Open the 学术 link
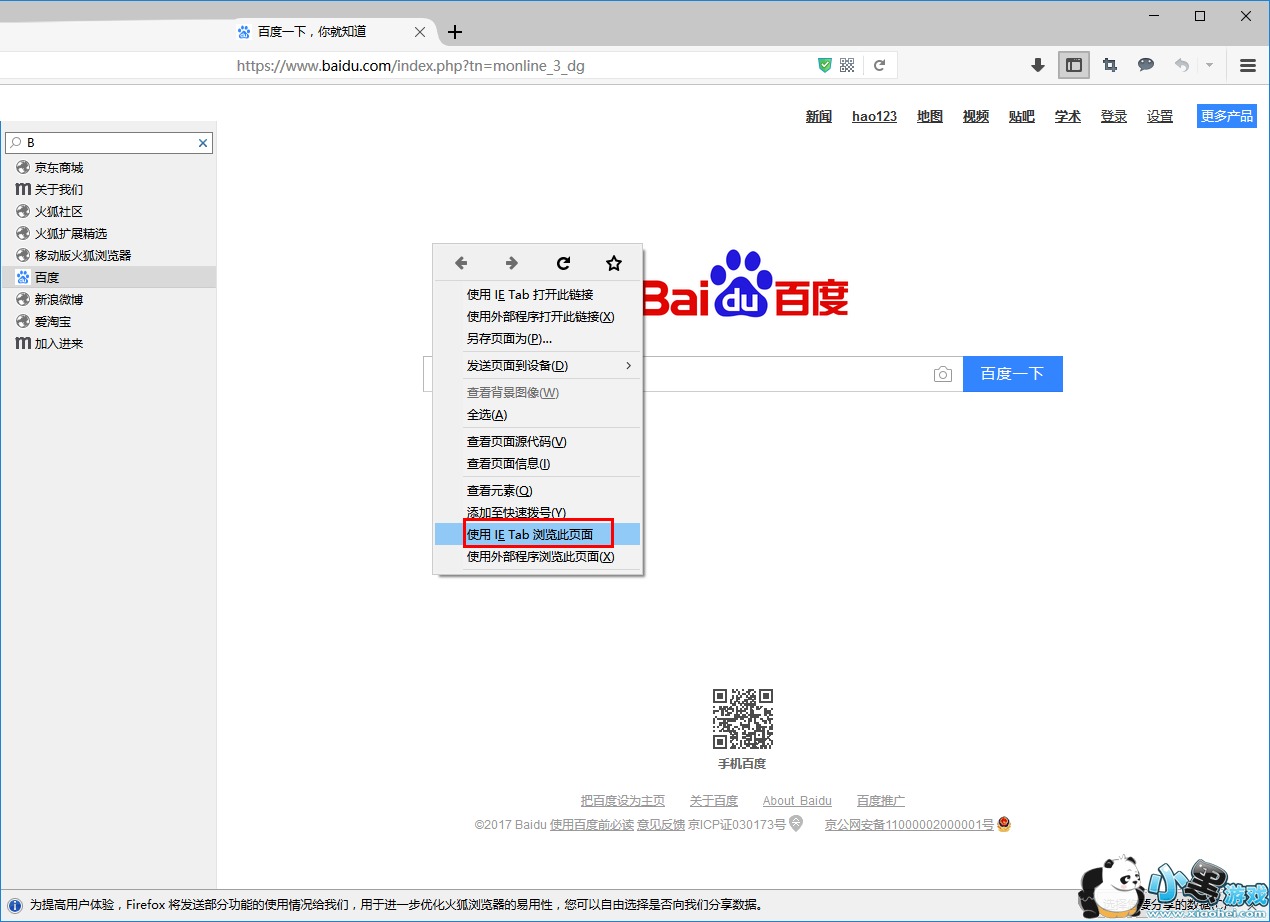 [x=1068, y=116]
